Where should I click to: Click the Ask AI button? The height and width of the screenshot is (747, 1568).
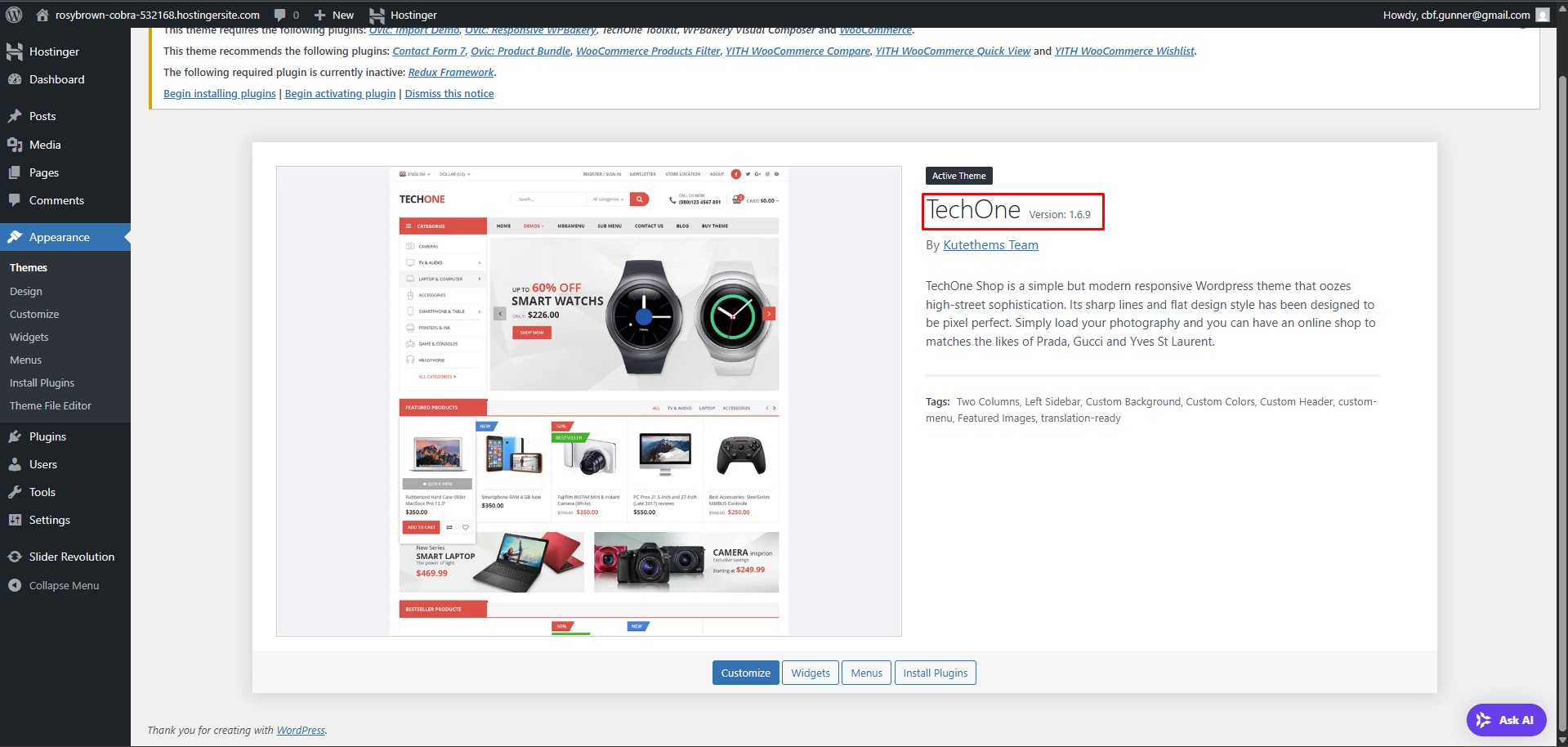(x=1506, y=720)
